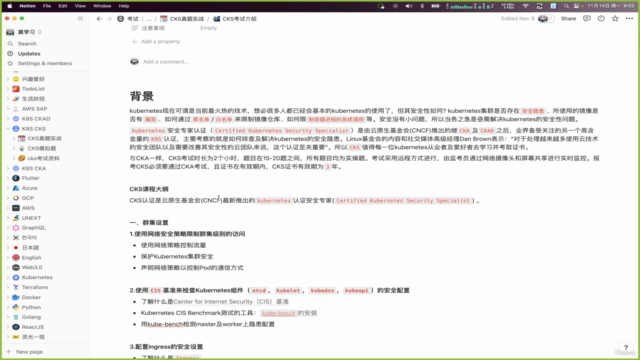Click the Share button
Image resolution: width=640 pixels, height=360 pixels.
[x=568, y=18]
